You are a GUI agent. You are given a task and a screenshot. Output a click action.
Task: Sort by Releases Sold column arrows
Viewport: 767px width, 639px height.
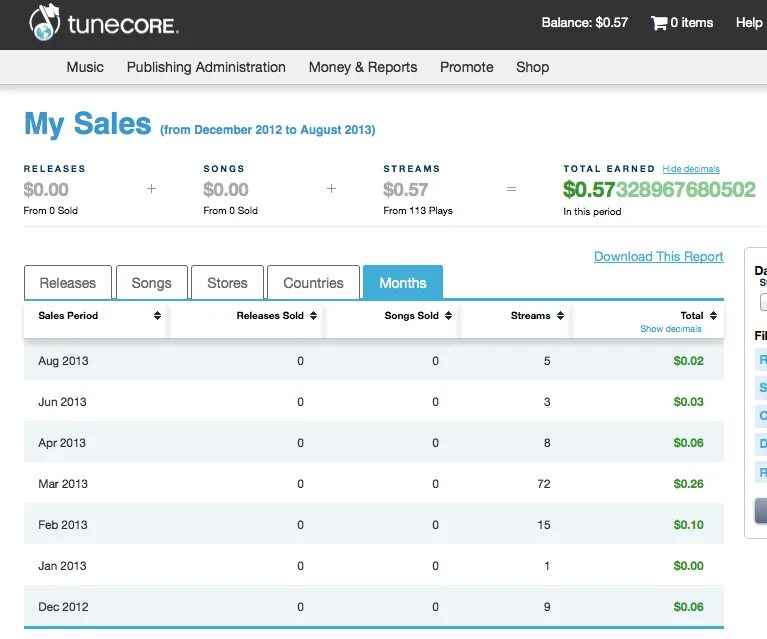coord(313,316)
